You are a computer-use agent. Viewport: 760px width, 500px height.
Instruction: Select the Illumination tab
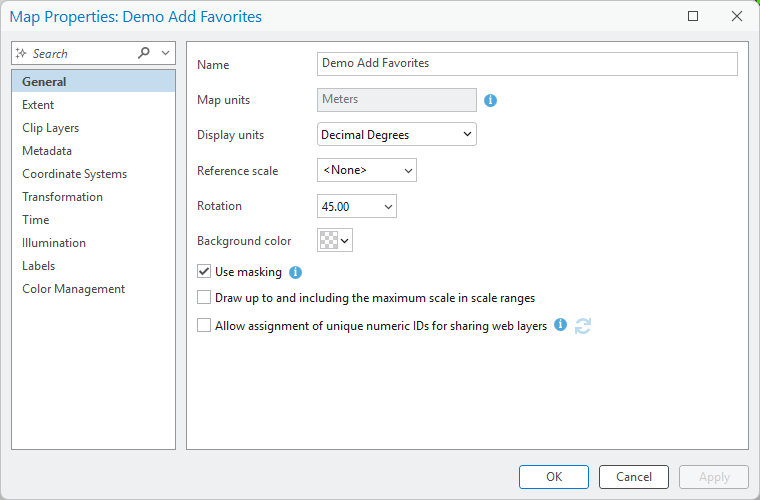[94, 243]
